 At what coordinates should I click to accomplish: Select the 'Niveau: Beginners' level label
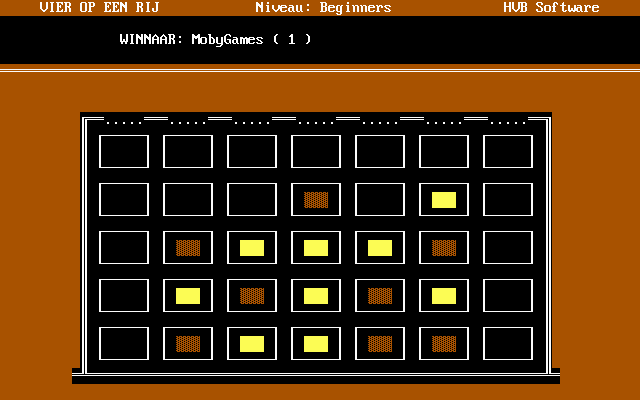323,7
